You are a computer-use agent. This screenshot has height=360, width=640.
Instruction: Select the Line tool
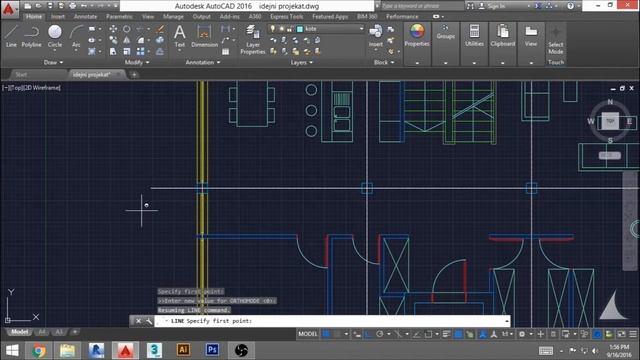(x=11, y=36)
